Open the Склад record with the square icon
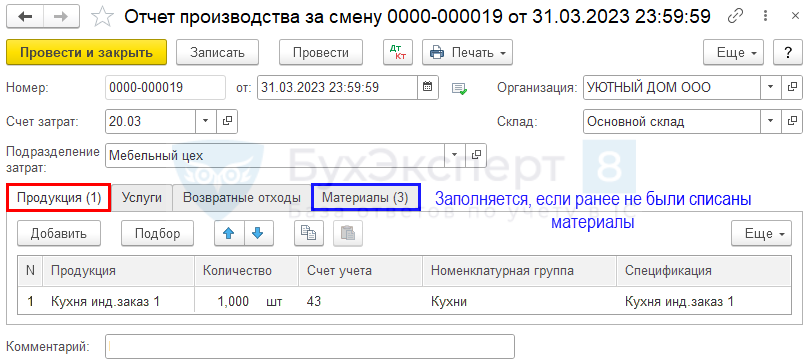 coord(792,122)
